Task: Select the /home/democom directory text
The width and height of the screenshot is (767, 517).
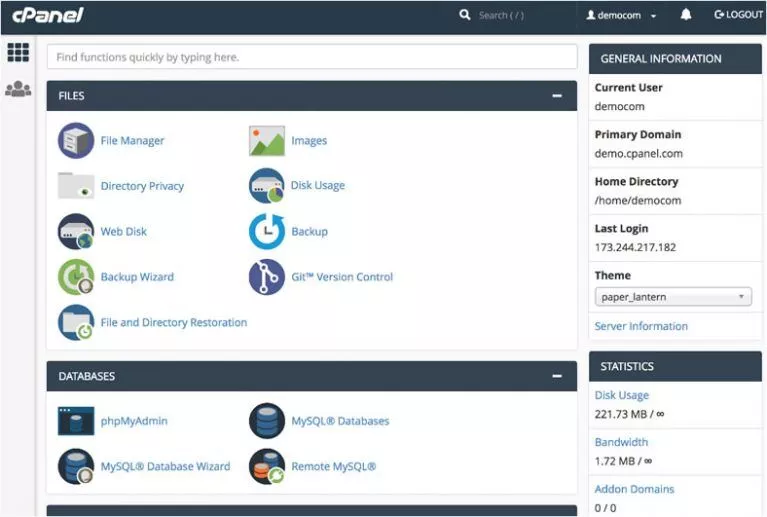Action: point(638,201)
